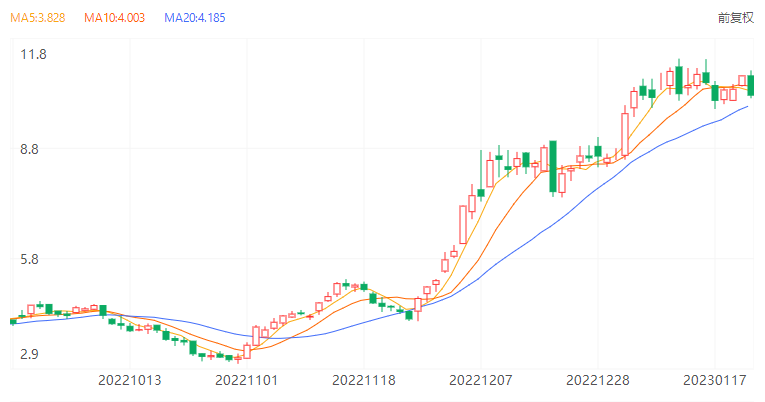The width and height of the screenshot is (765, 402).
Task: Select the last green candlestick on the right
Action: click(751, 85)
